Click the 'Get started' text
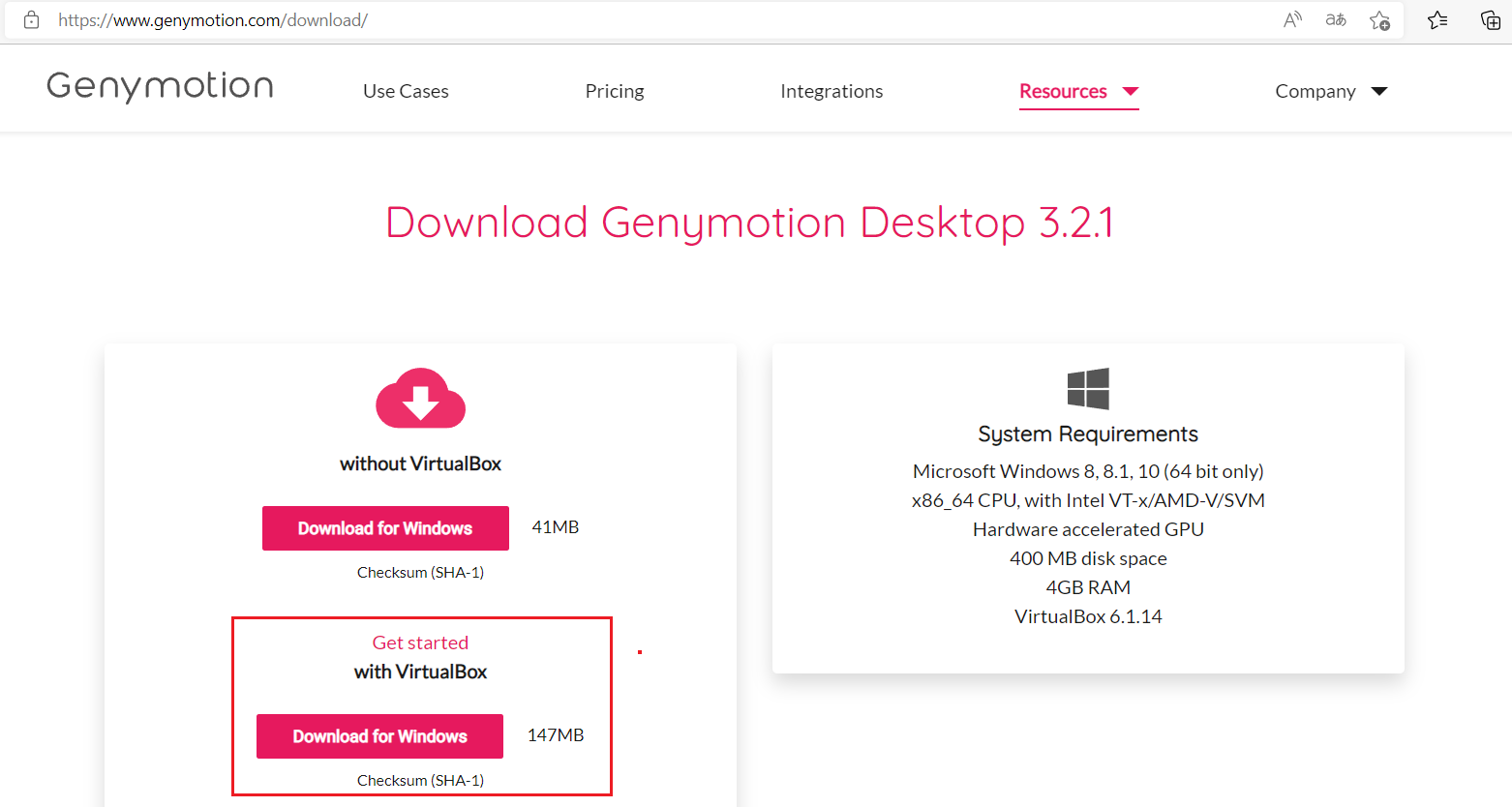The width and height of the screenshot is (1512, 807). tap(420, 643)
